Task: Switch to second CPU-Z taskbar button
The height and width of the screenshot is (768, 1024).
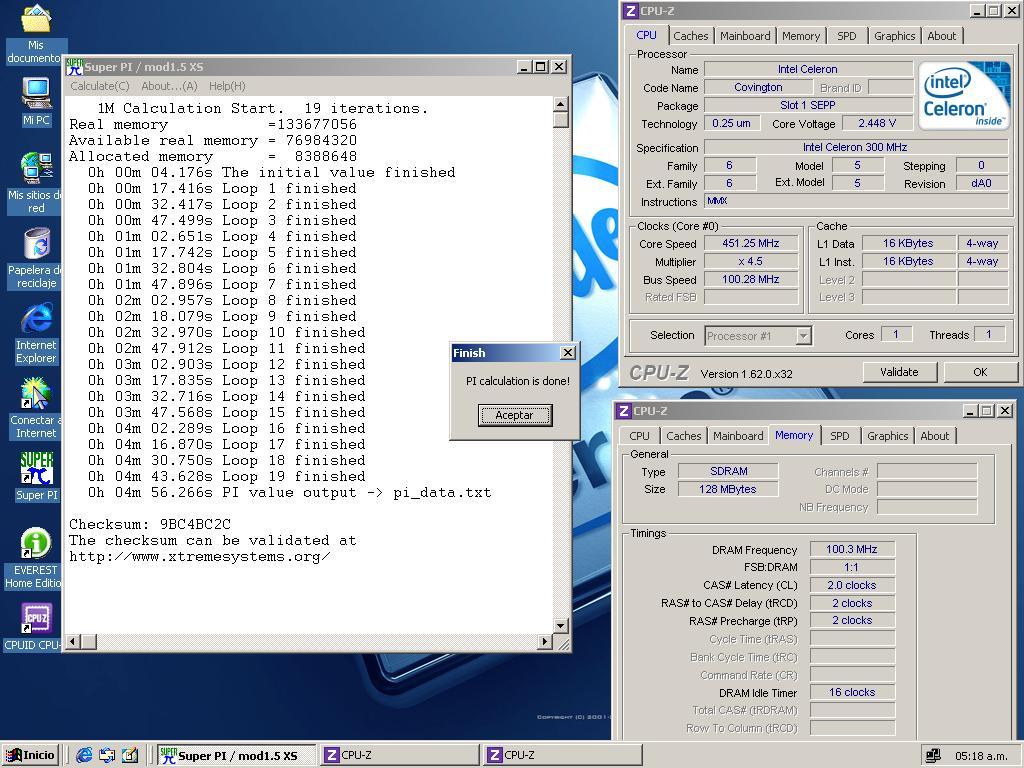Action: [563, 756]
